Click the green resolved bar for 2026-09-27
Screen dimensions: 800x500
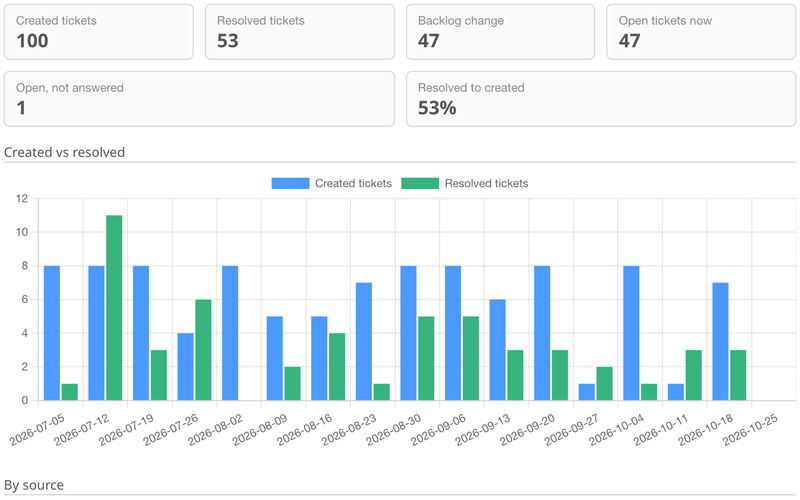(x=605, y=384)
